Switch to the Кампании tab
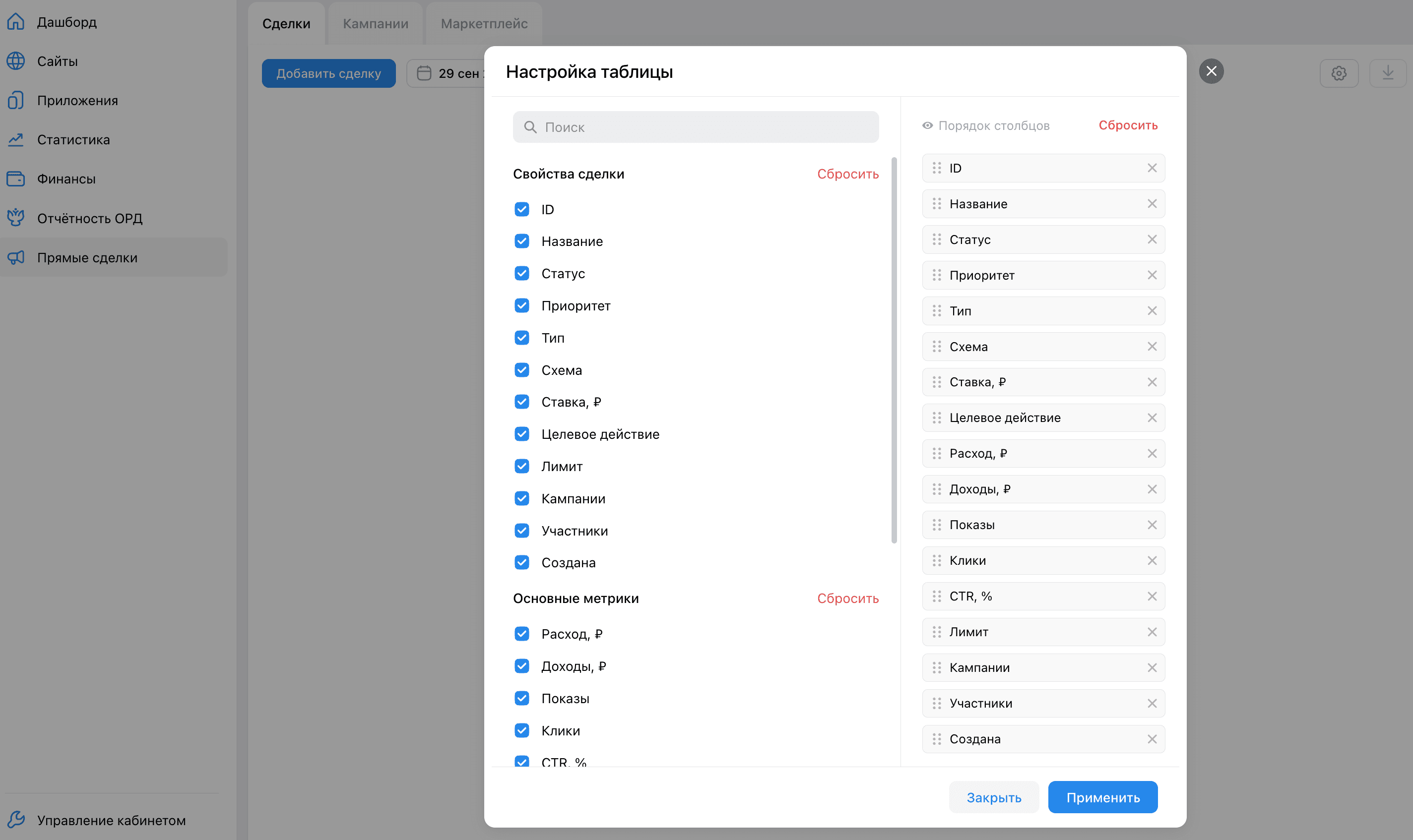This screenshot has width=1413, height=840. (376, 23)
